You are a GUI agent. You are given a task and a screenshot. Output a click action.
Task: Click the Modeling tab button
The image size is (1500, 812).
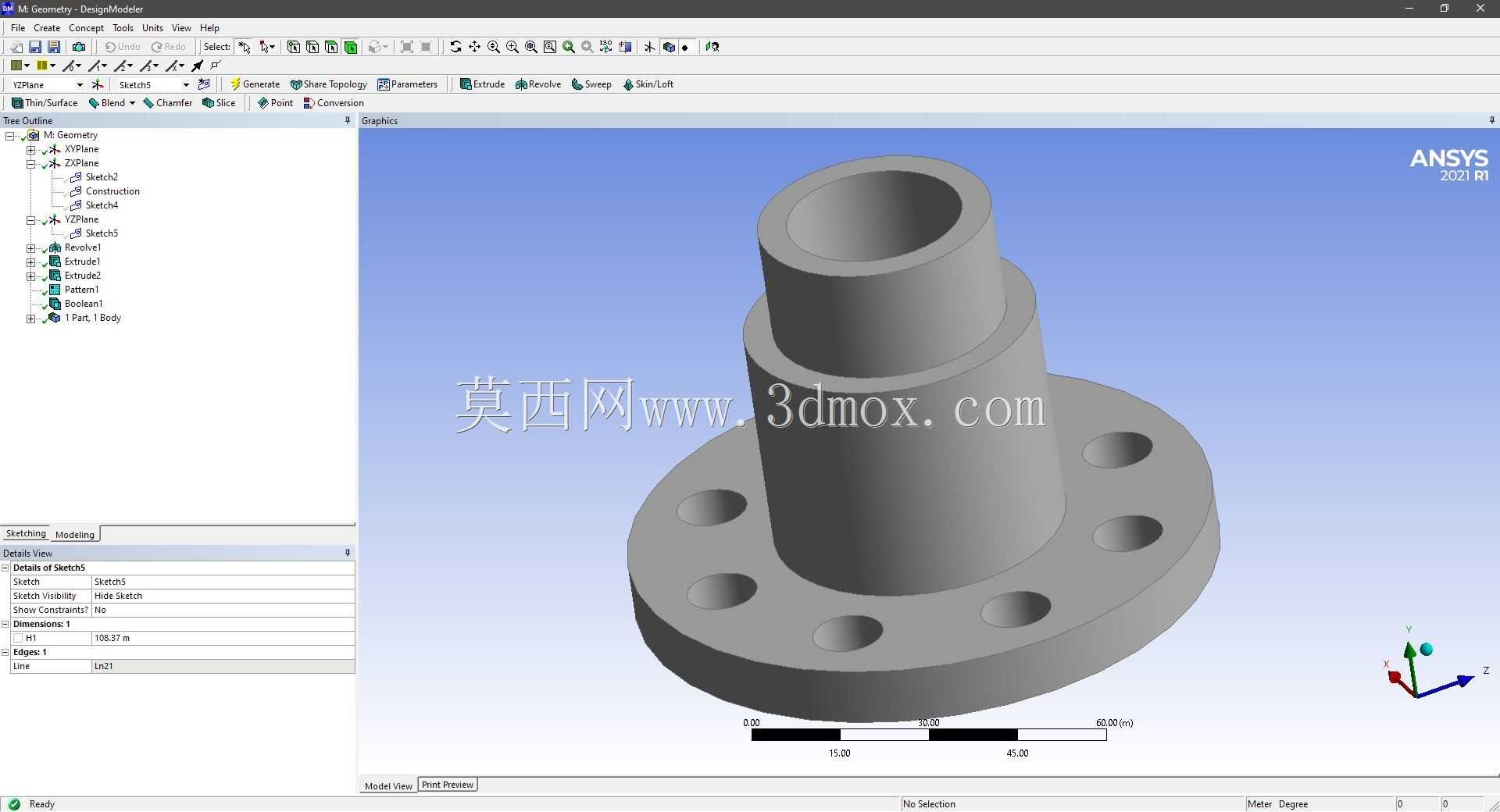pyautogui.click(x=75, y=534)
